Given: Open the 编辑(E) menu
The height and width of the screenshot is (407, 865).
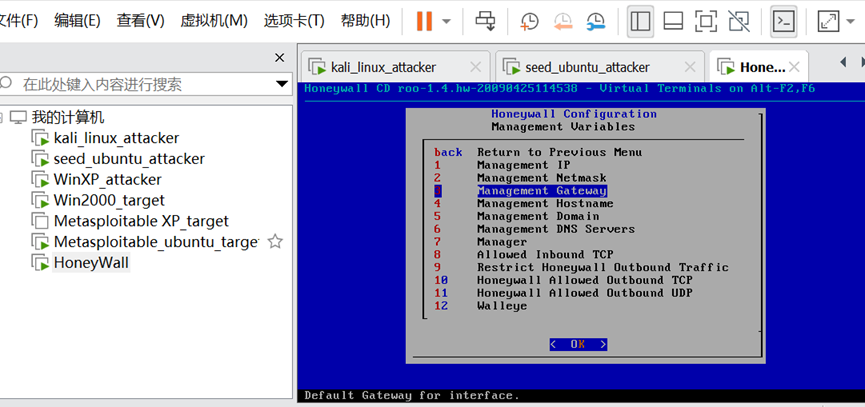Looking at the screenshot, I should [77, 21].
